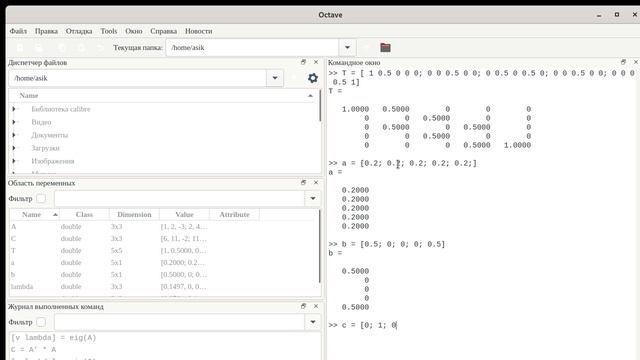Sort files by the Name column header
The height and width of the screenshot is (360, 640).
162,96
